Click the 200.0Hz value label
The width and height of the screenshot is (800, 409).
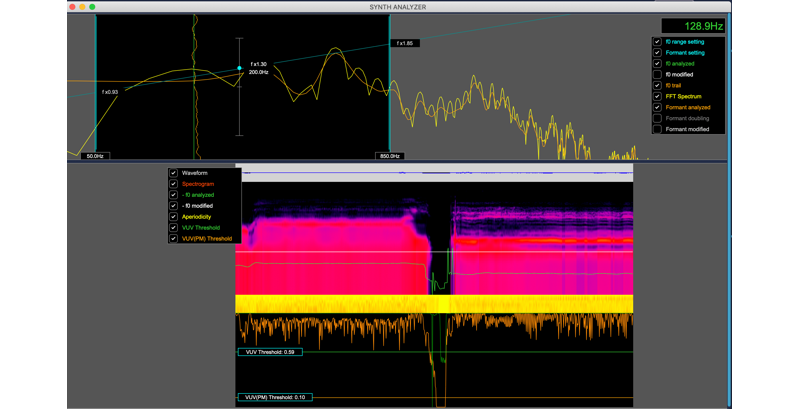point(259,72)
